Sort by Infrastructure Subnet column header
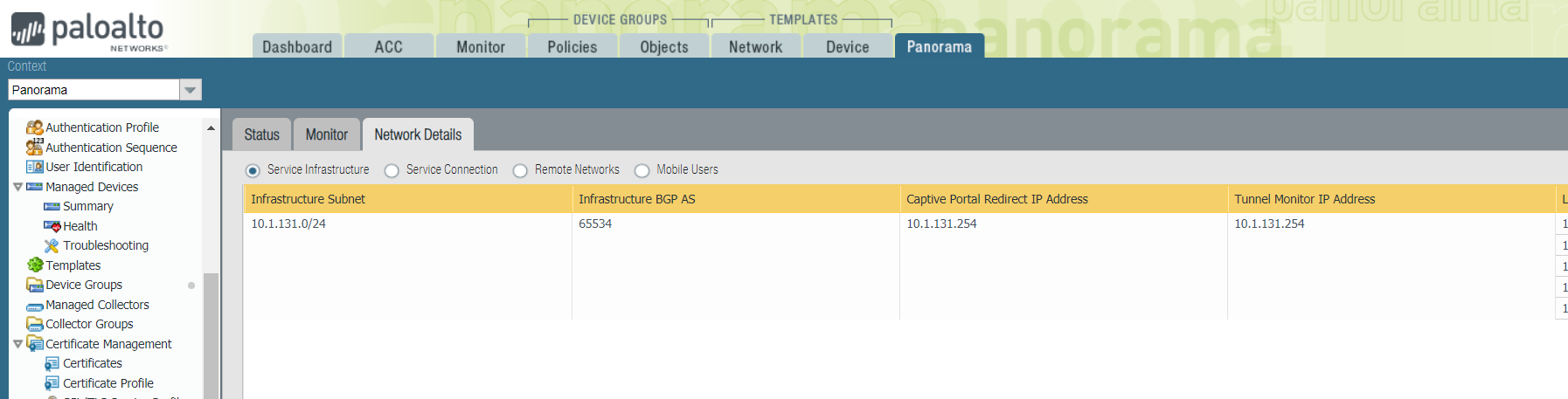Viewport: 1568px width, 399px height. tap(406, 199)
